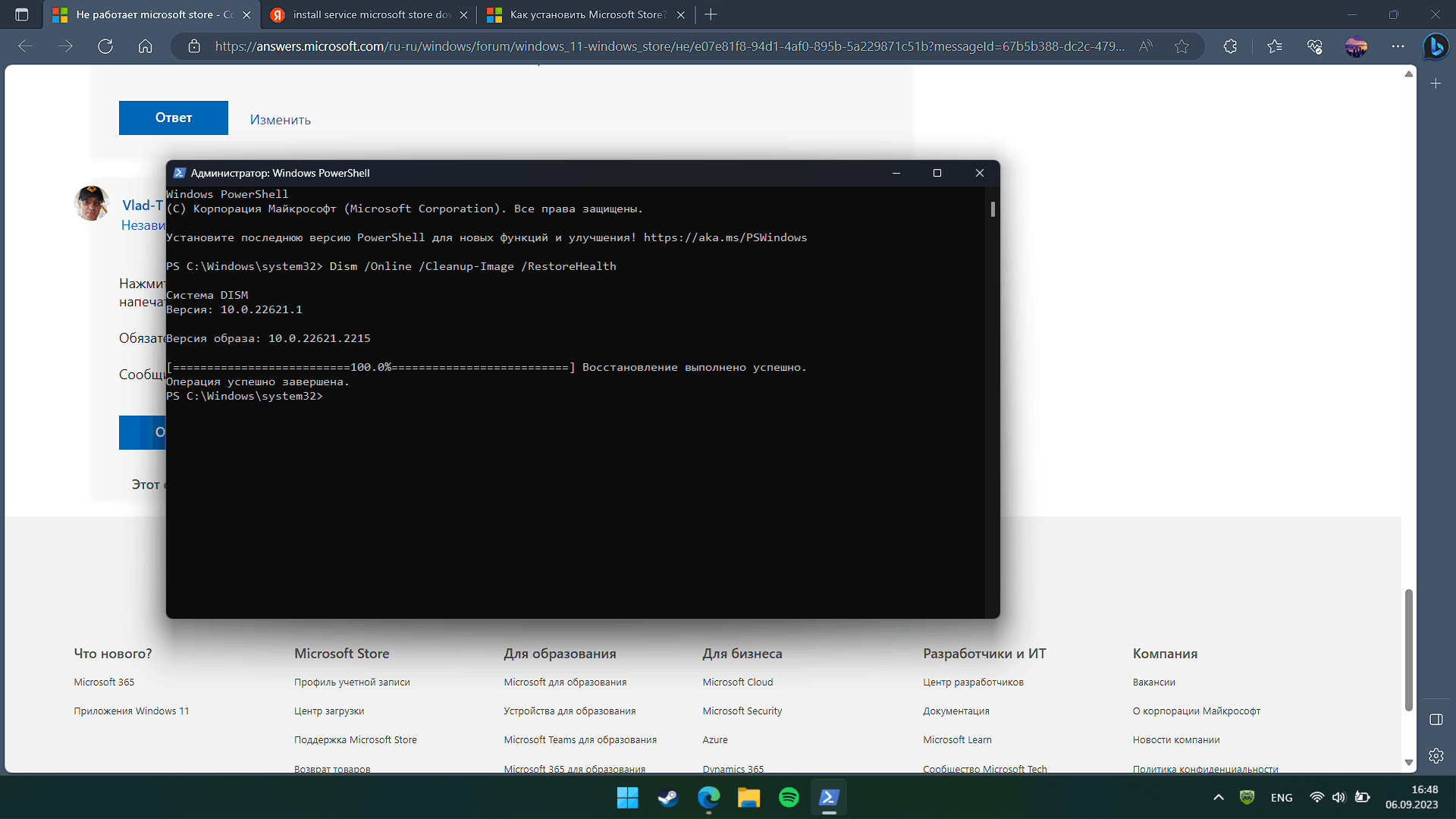Screen dimensions: 1456x819
Task: Open the volume speaker tray icon
Action: pos(1338,797)
